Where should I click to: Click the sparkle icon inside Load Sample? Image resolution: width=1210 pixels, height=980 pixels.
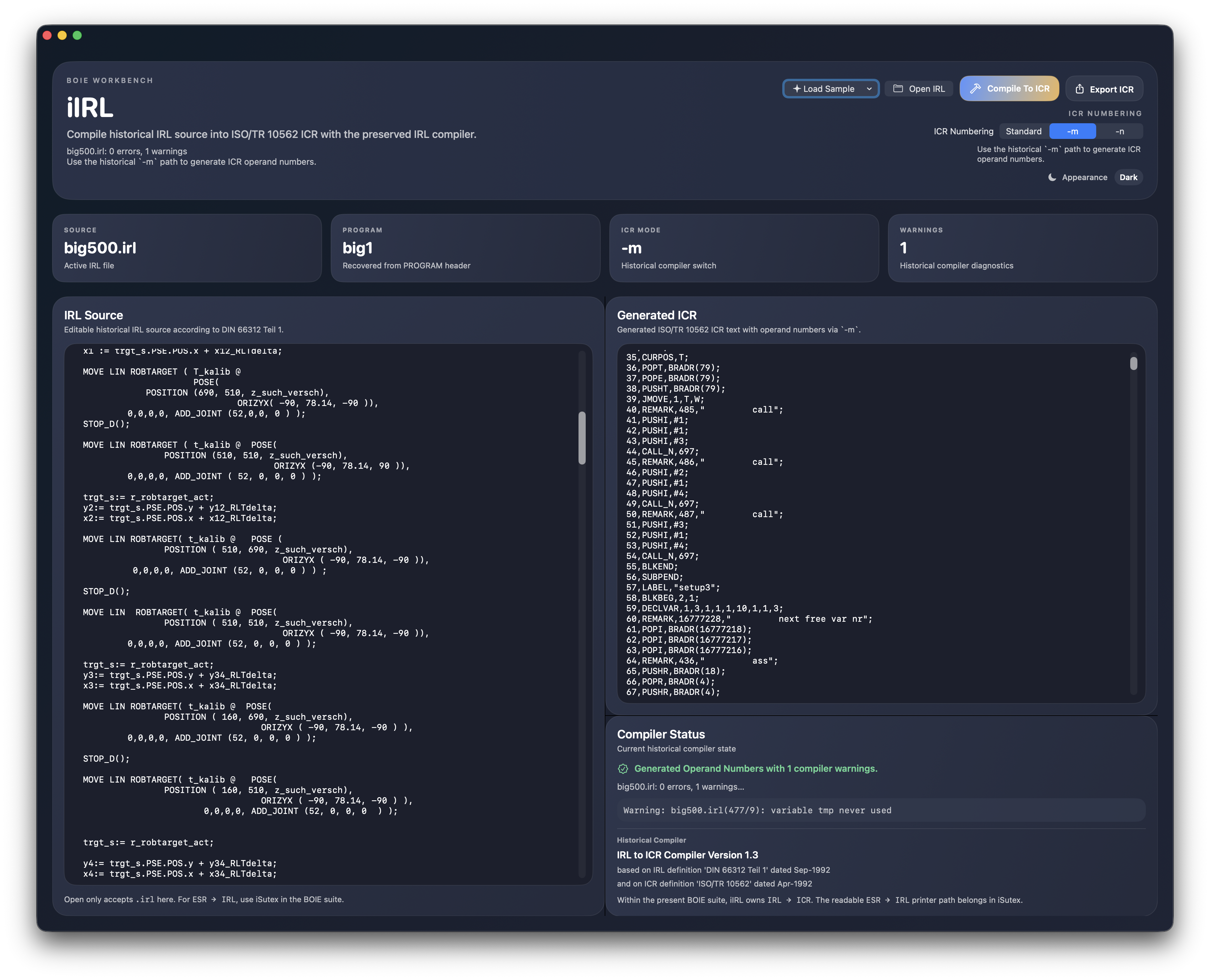(797, 89)
